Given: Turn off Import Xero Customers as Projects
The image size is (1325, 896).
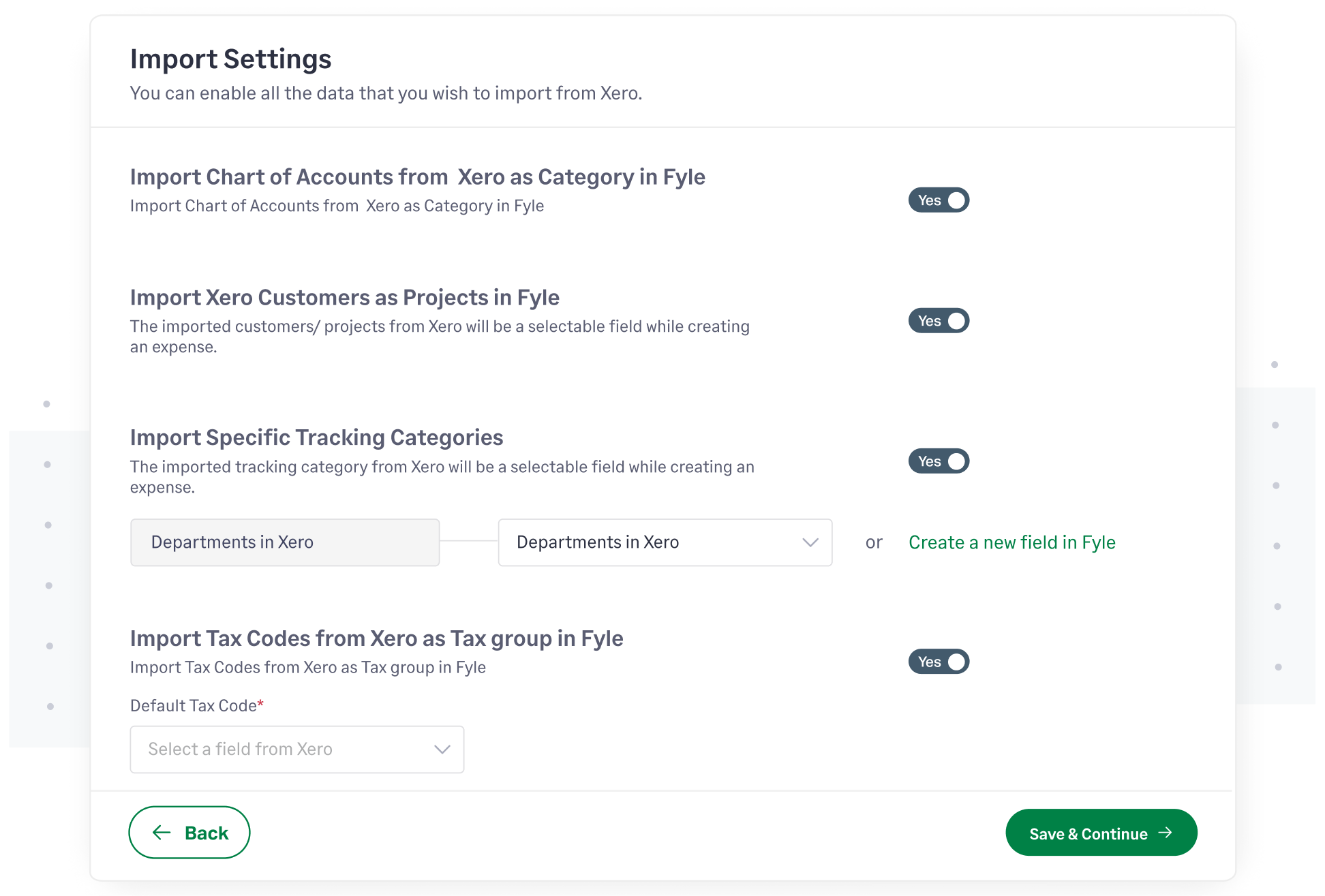Looking at the screenshot, I should tap(939, 320).
